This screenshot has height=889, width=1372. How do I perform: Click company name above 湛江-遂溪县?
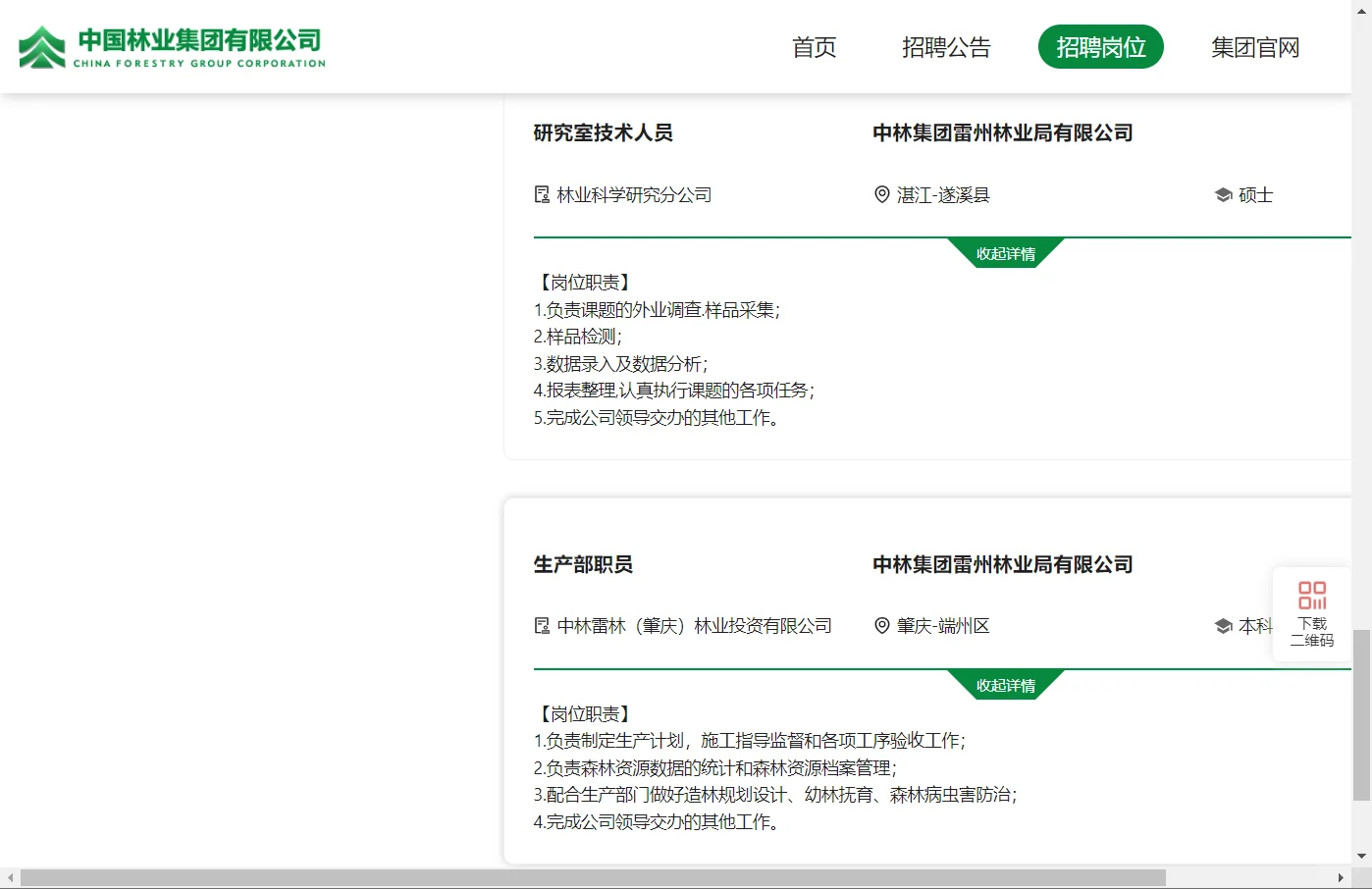[x=1003, y=132]
